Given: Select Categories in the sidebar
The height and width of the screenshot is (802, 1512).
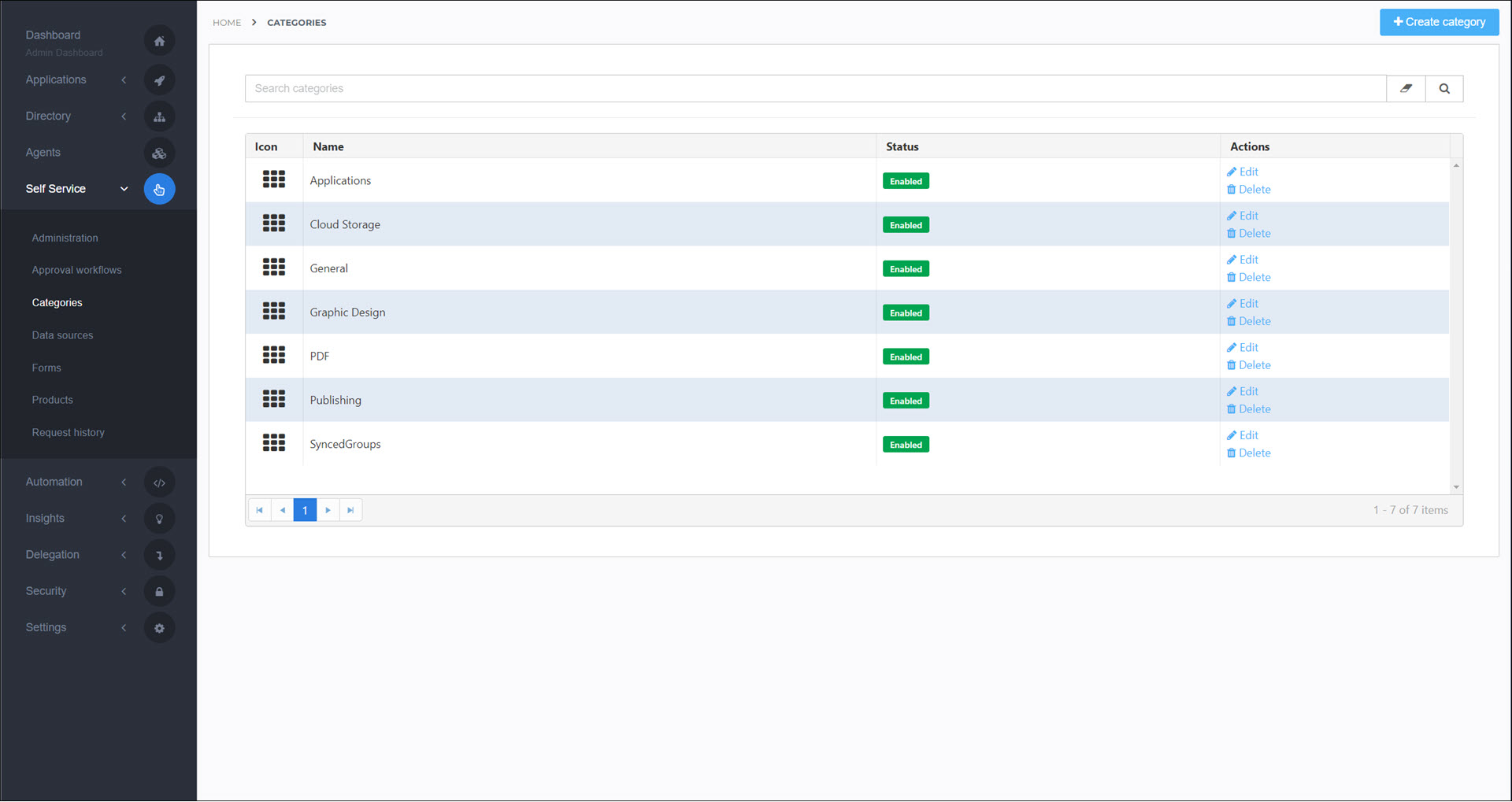Looking at the screenshot, I should coord(57,303).
